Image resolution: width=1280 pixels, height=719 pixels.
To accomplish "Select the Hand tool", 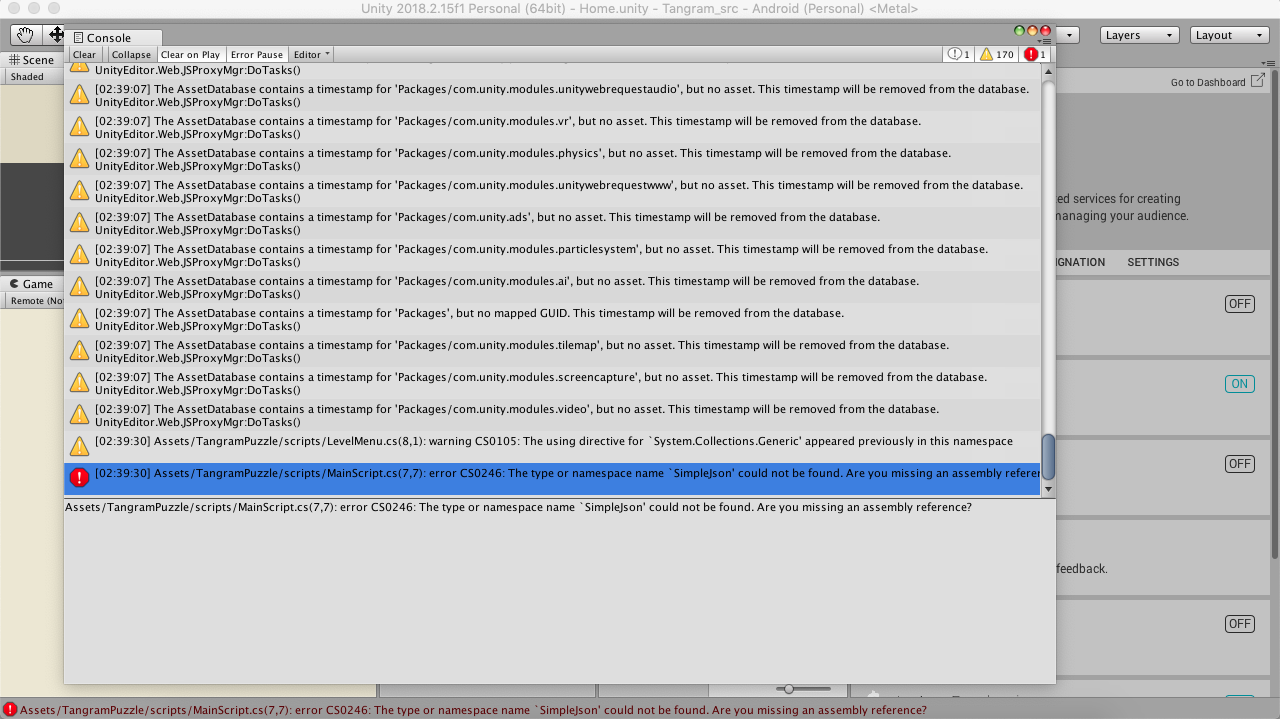I will (x=25, y=35).
